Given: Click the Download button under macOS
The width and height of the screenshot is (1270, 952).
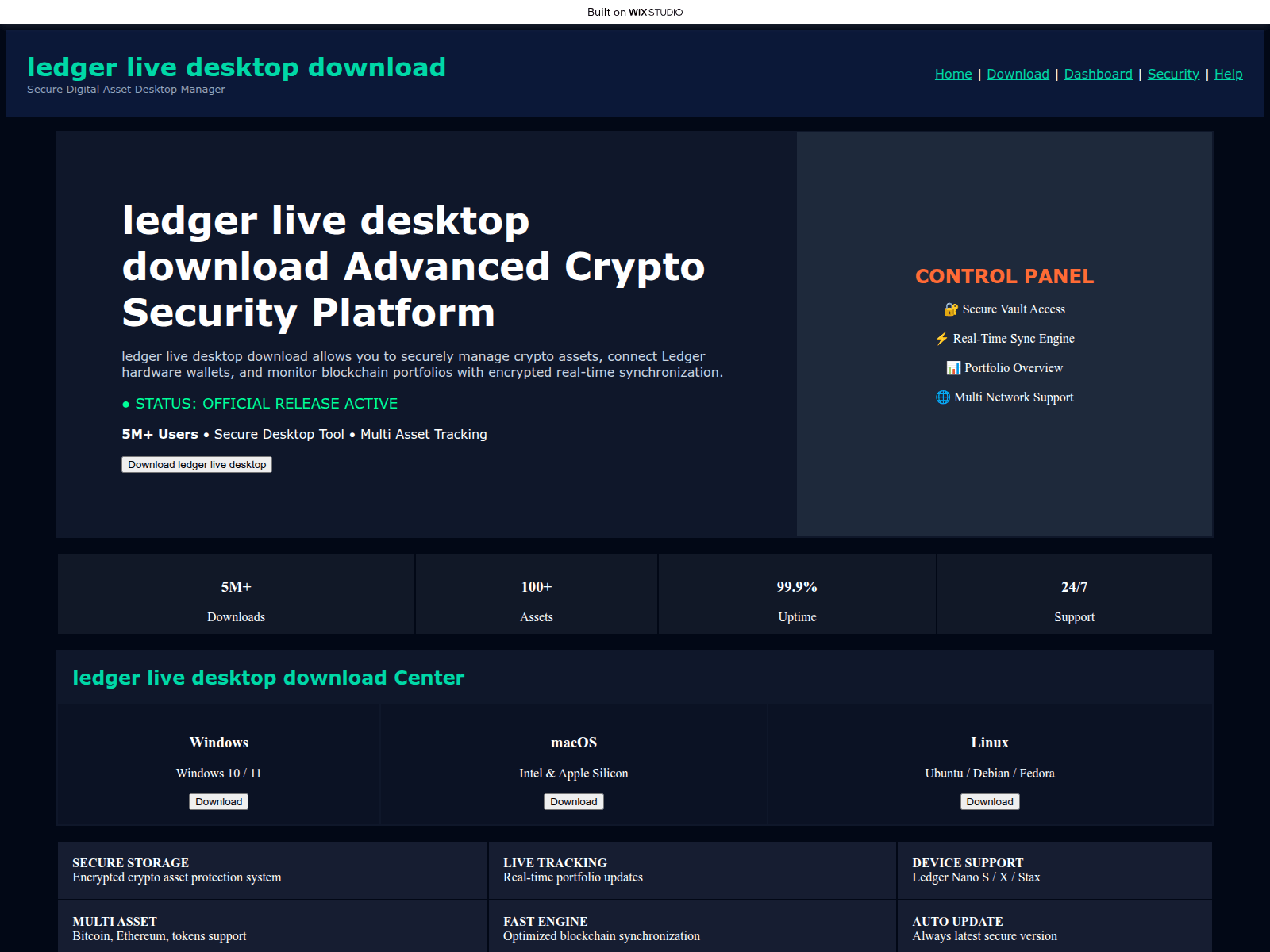Looking at the screenshot, I should click(574, 802).
